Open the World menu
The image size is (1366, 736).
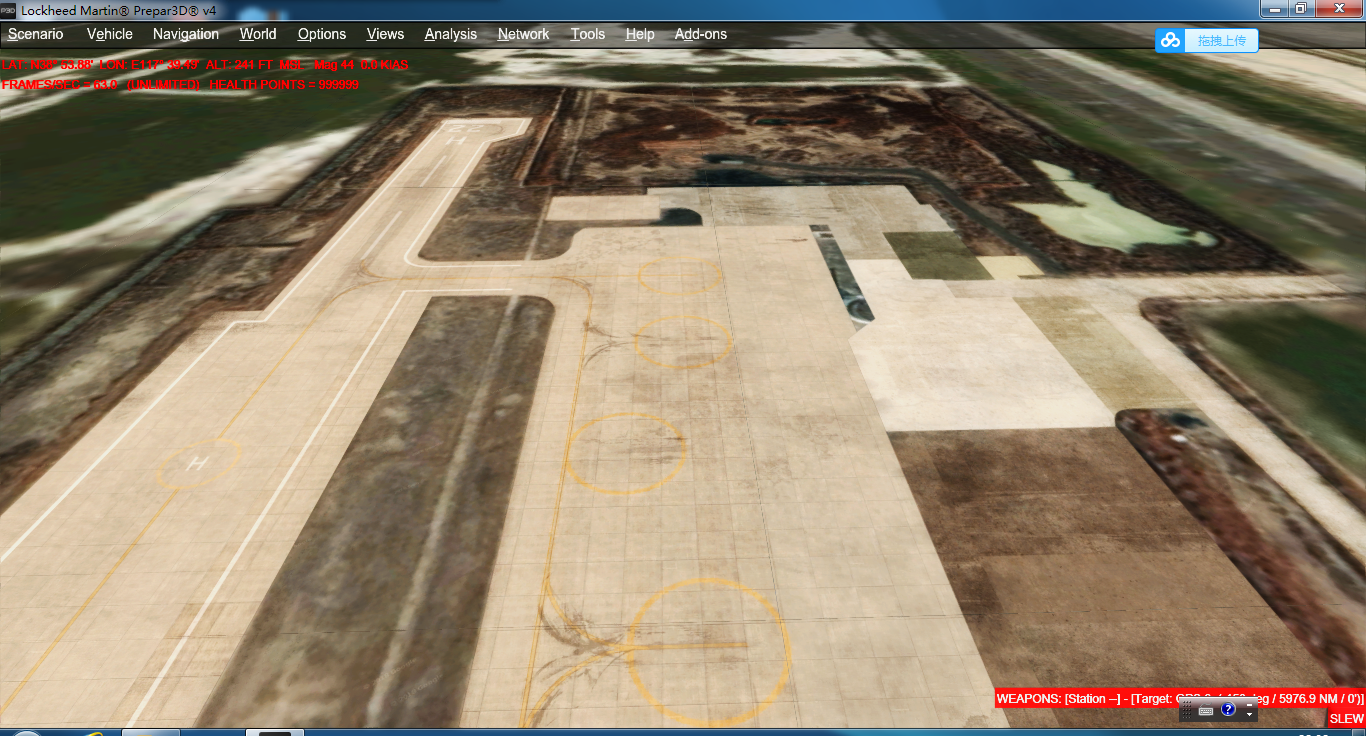coord(258,34)
